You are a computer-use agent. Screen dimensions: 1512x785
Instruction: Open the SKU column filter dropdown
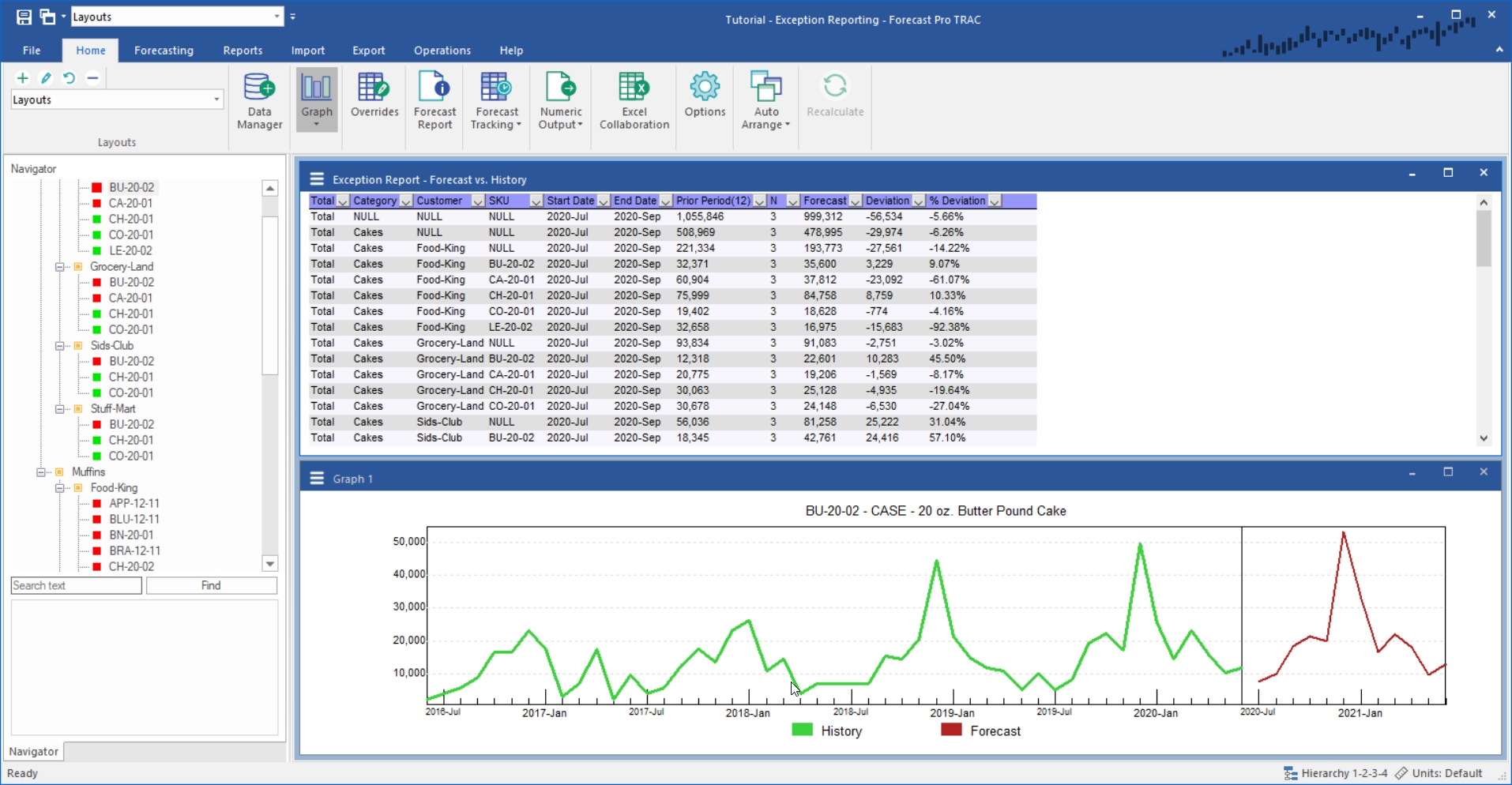click(x=536, y=201)
